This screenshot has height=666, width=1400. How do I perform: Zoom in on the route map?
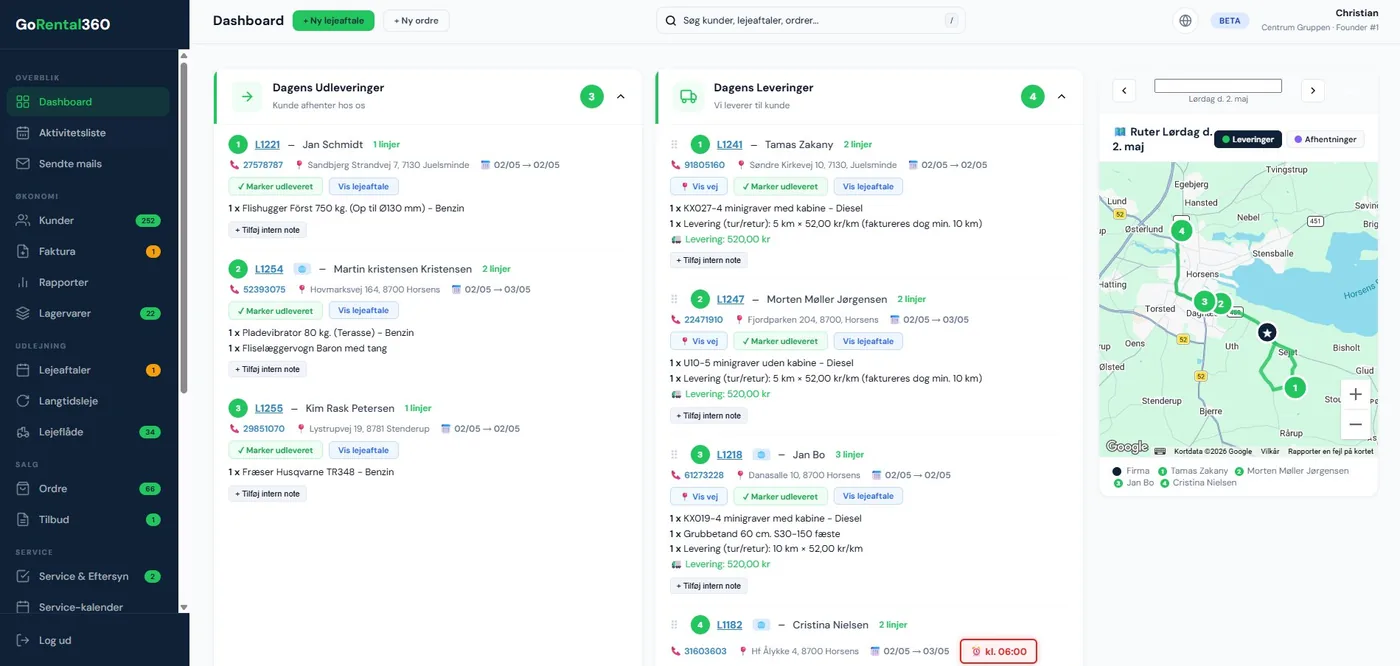[x=1355, y=394]
